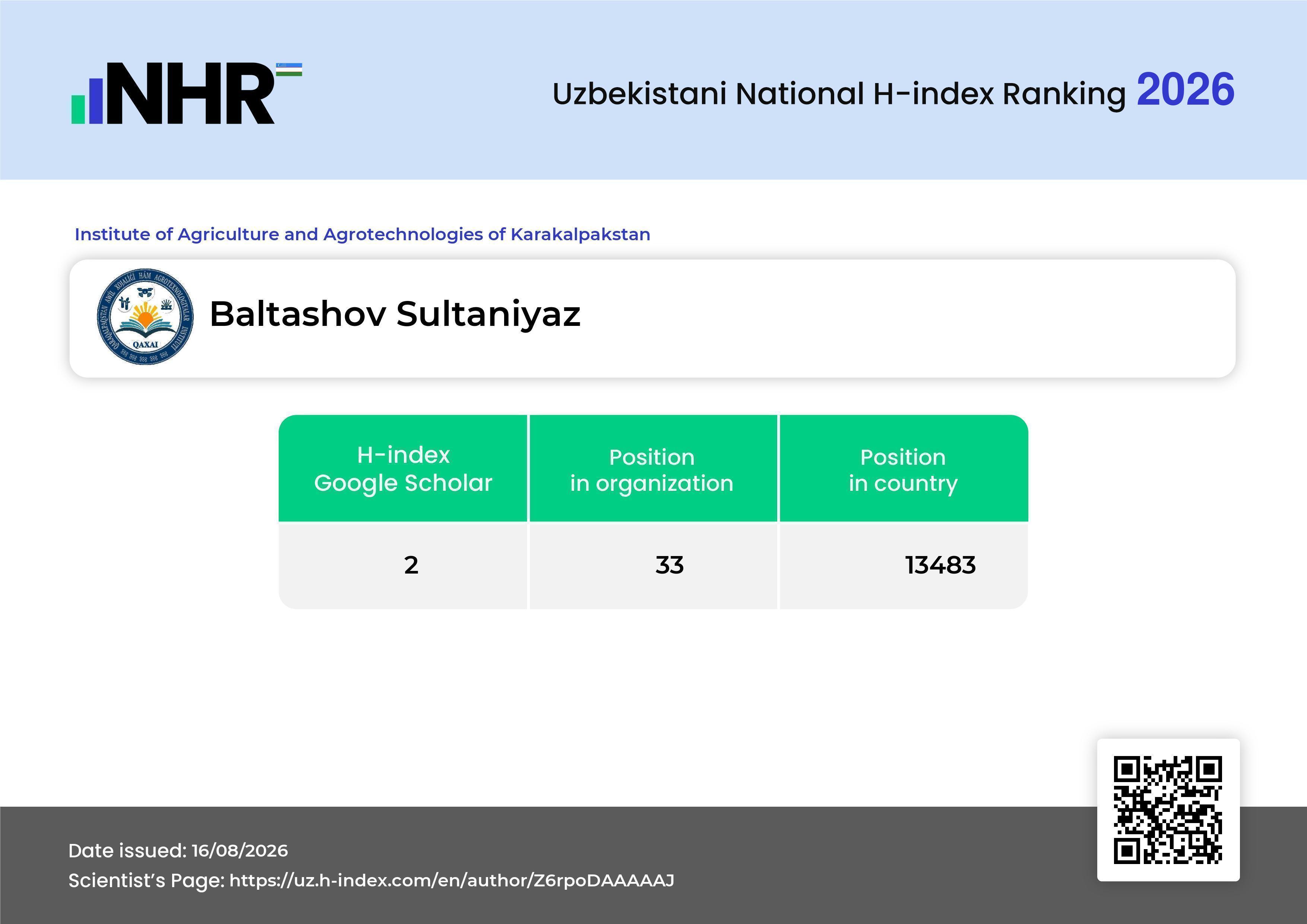Click the QR code
The width and height of the screenshot is (1307, 924).
click(1168, 810)
